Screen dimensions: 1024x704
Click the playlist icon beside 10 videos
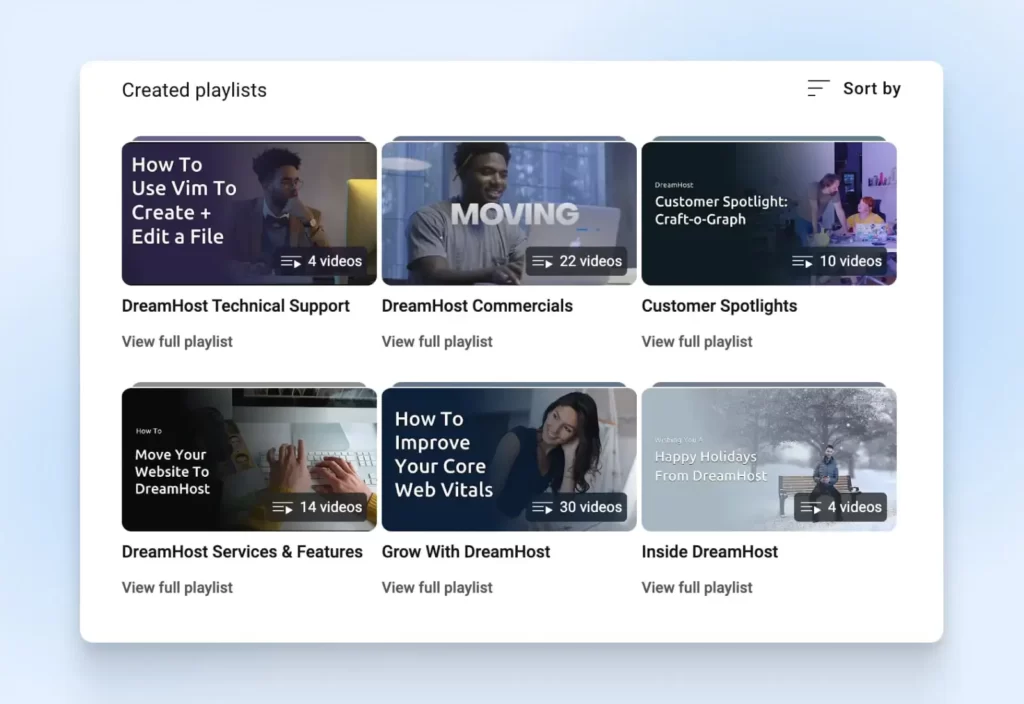click(802, 262)
